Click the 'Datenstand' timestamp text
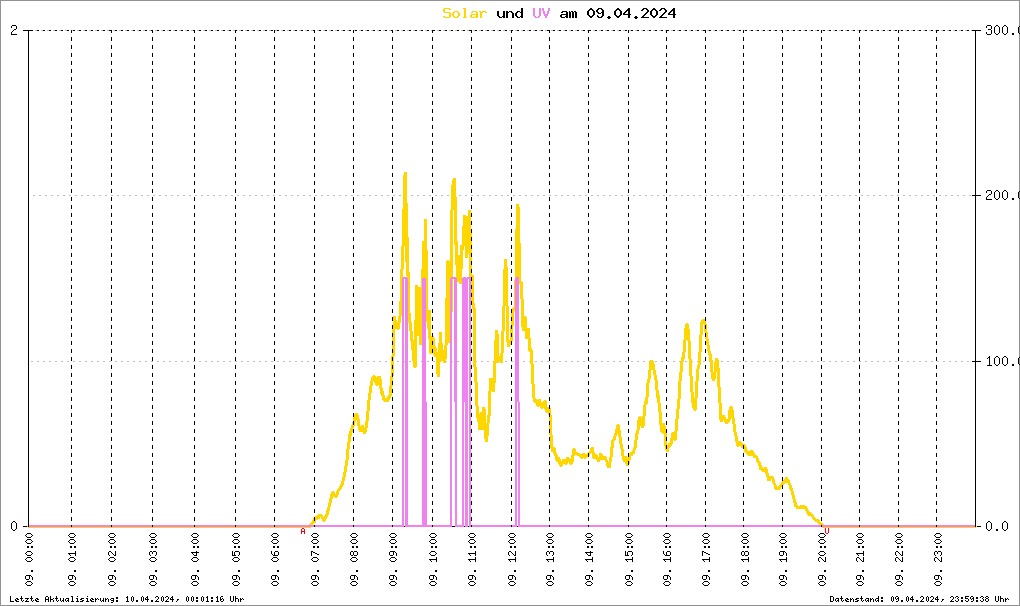Image resolution: width=1020 pixels, height=606 pixels. click(919, 599)
